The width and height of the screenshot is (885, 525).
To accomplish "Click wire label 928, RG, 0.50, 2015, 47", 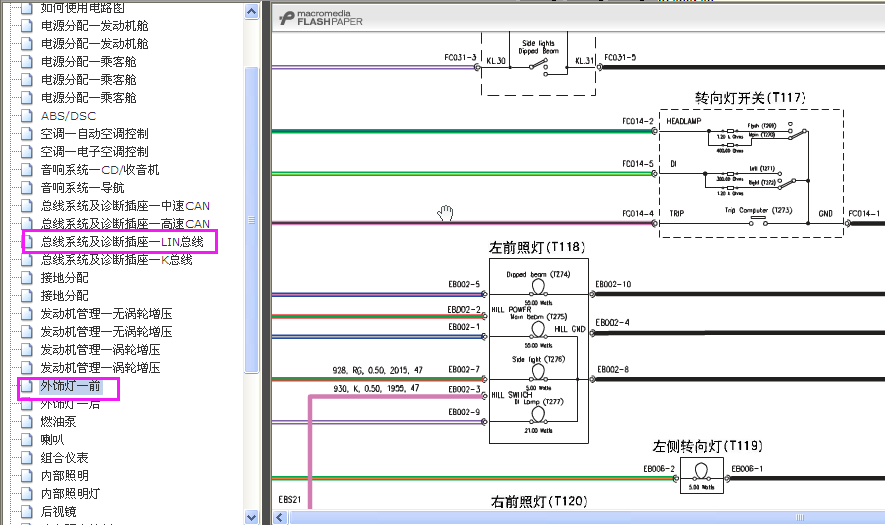I will click(378, 370).
